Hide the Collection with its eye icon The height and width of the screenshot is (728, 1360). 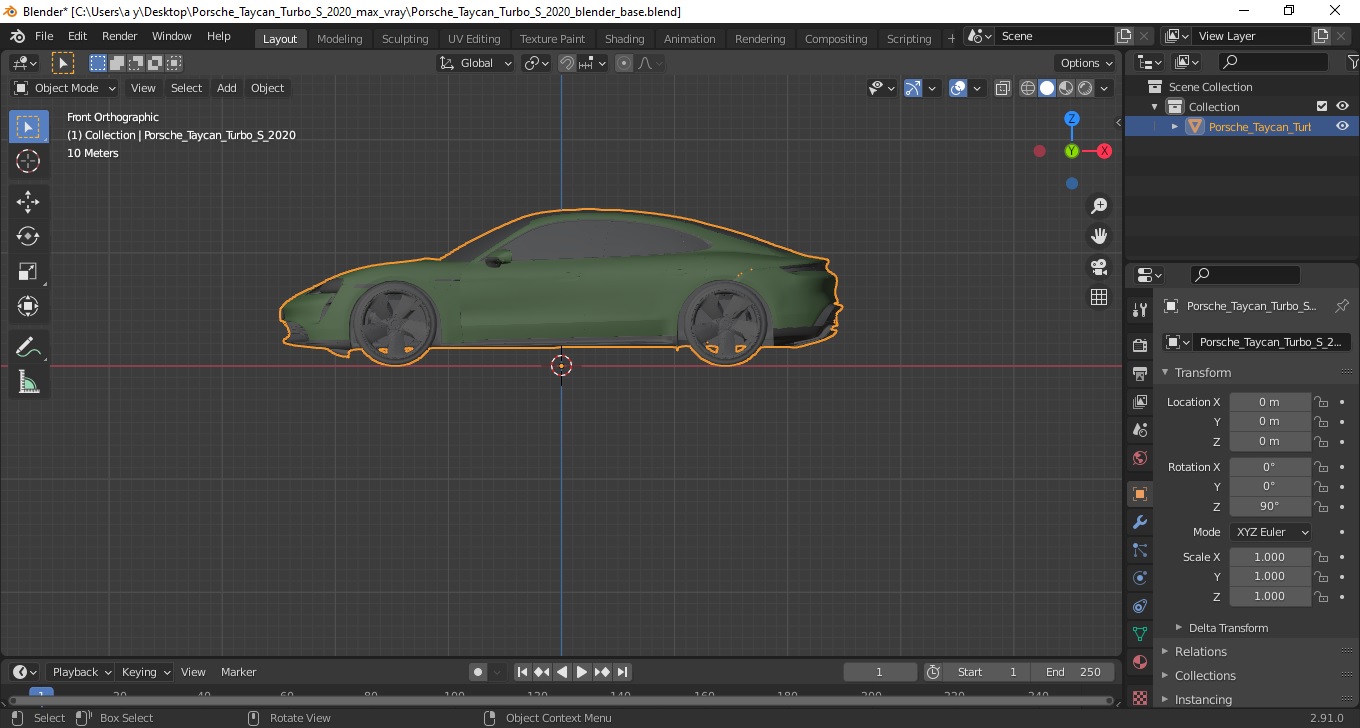(x=1342, y=106)
